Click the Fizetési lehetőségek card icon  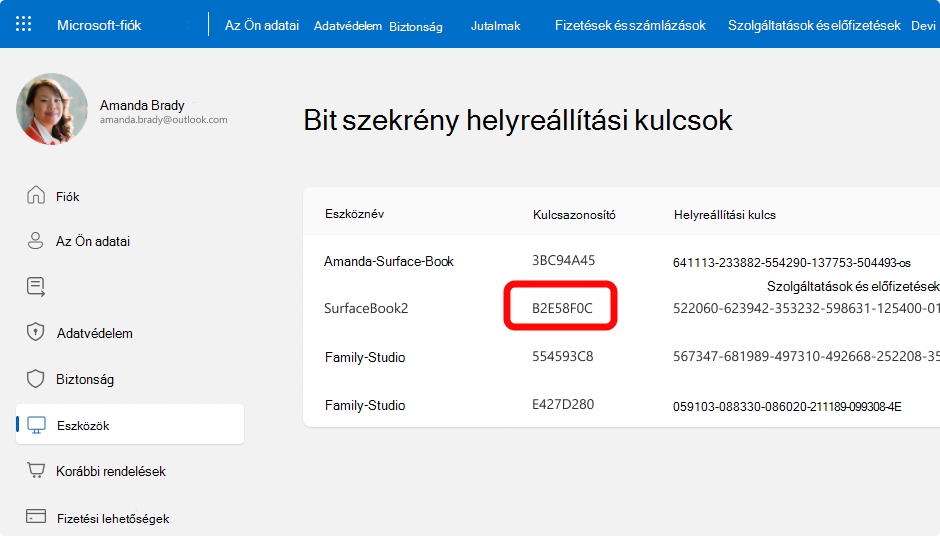(x=36, y=516)
